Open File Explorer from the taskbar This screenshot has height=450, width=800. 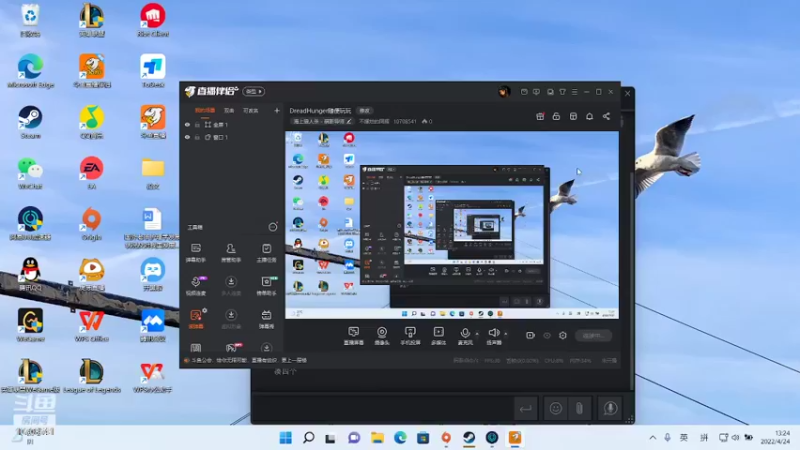pyautogui.click(x=377, y=438)
